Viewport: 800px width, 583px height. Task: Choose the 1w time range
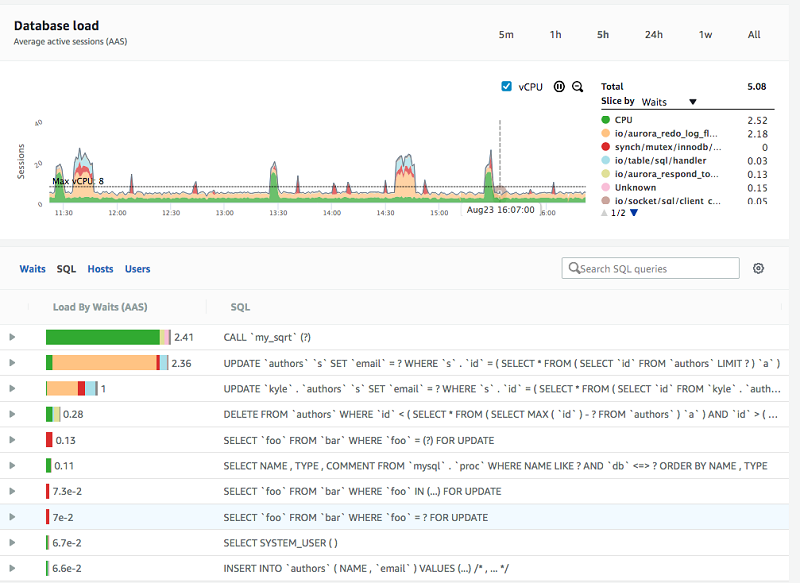pyautogui.click(x=705, y=35)
